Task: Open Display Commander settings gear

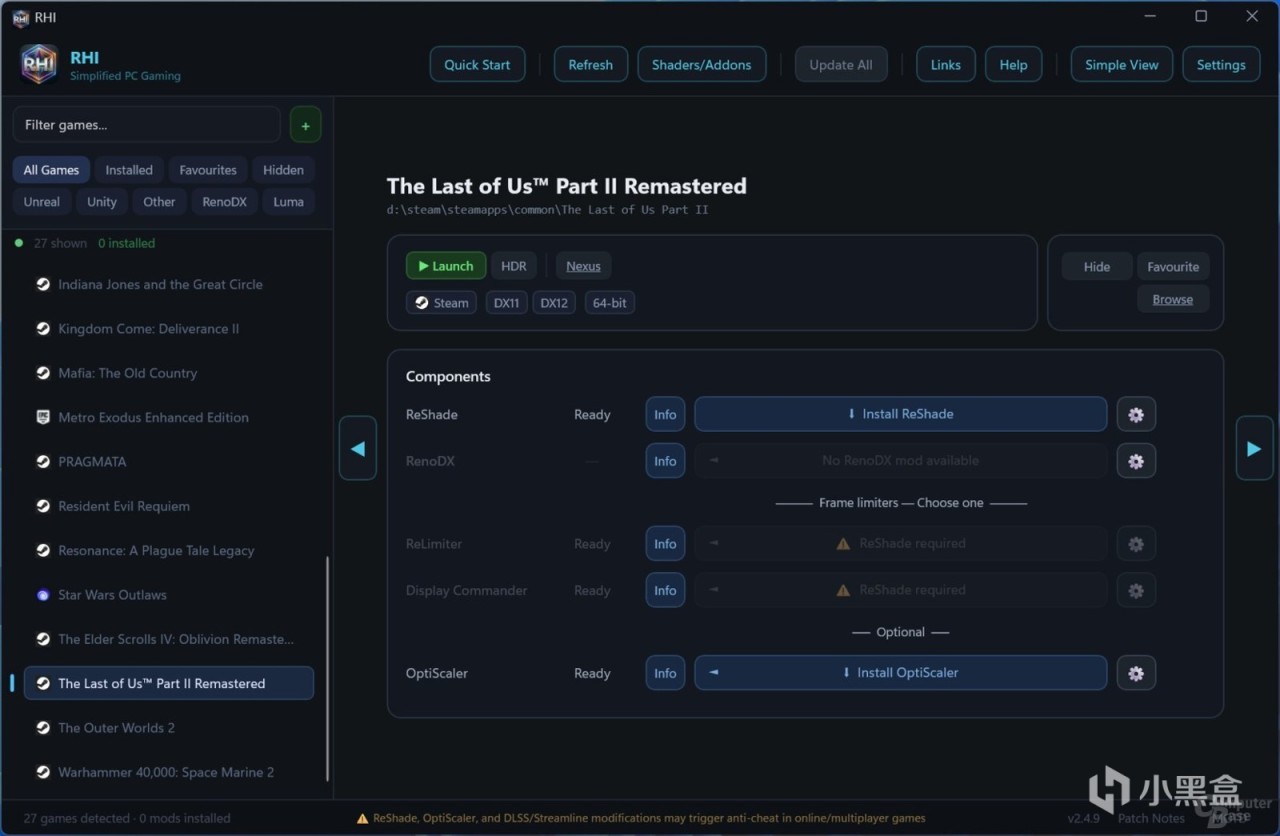Action: (x=1136, y=590)
